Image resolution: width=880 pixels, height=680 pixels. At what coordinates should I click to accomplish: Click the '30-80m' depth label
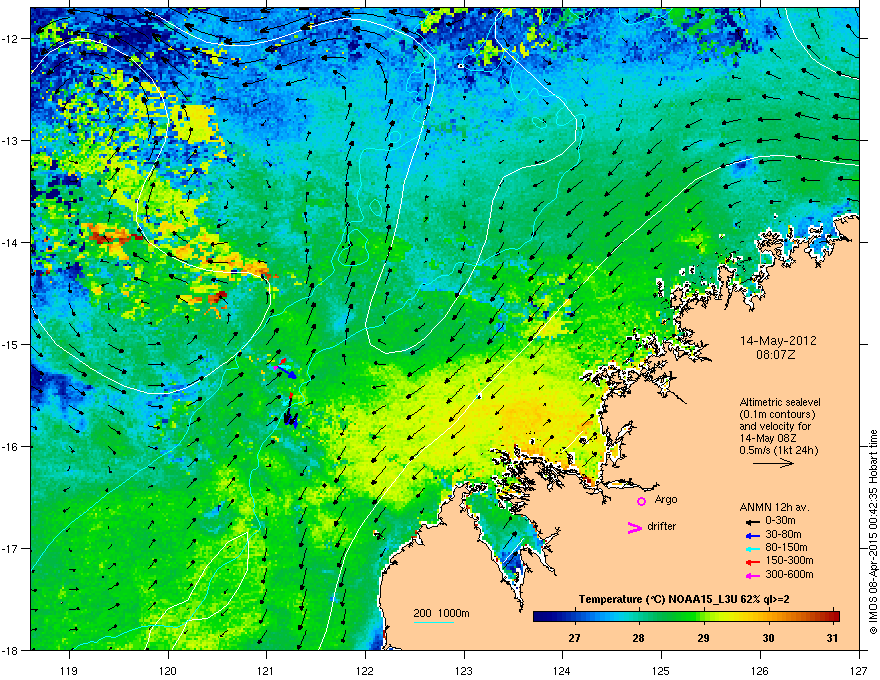click(x=783, y=534)
